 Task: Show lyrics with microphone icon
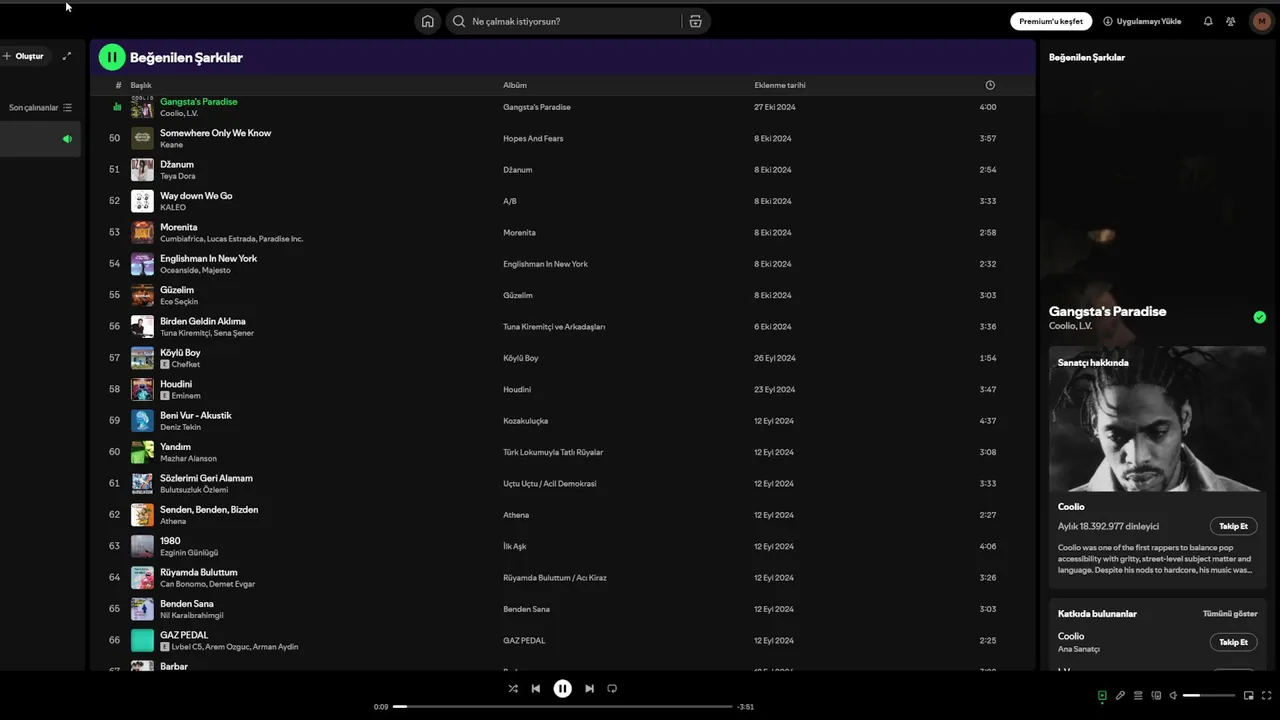click(x=1120, y=695)
